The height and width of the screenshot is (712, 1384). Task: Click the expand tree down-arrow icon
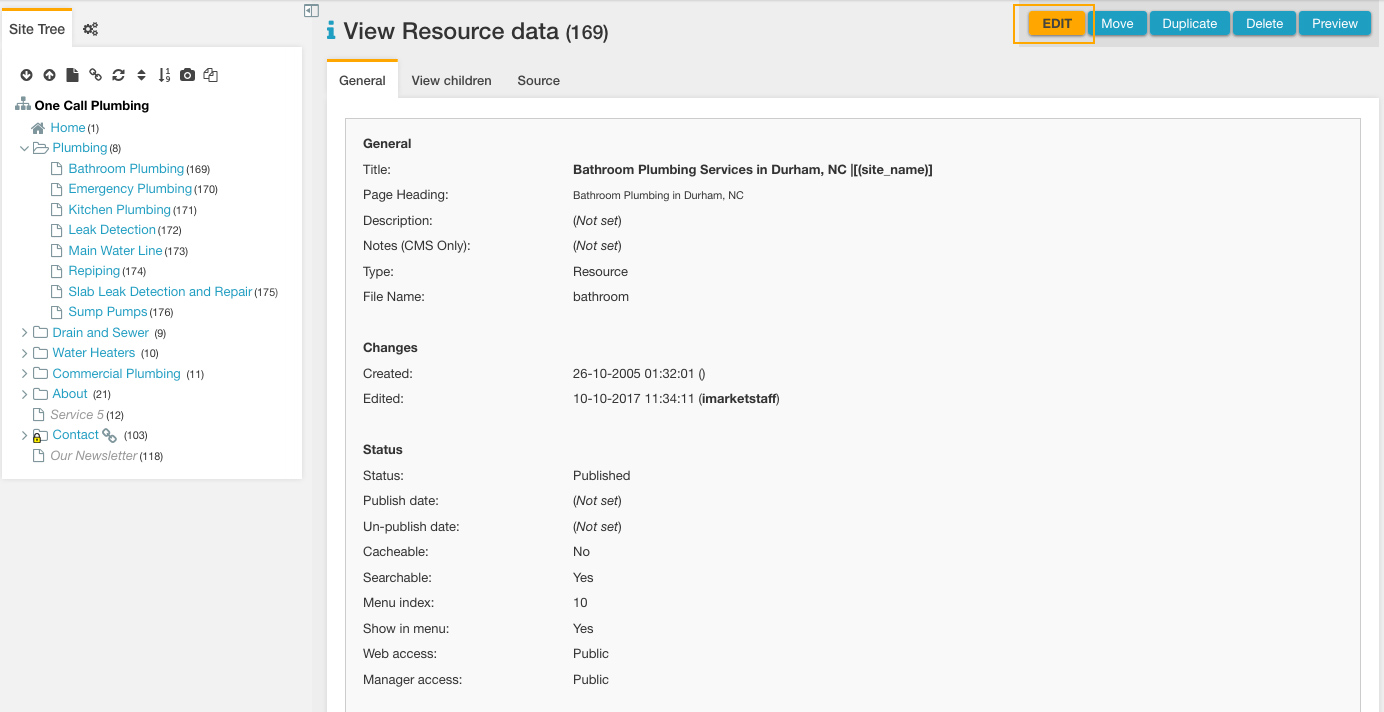click(x=26, y=75)
